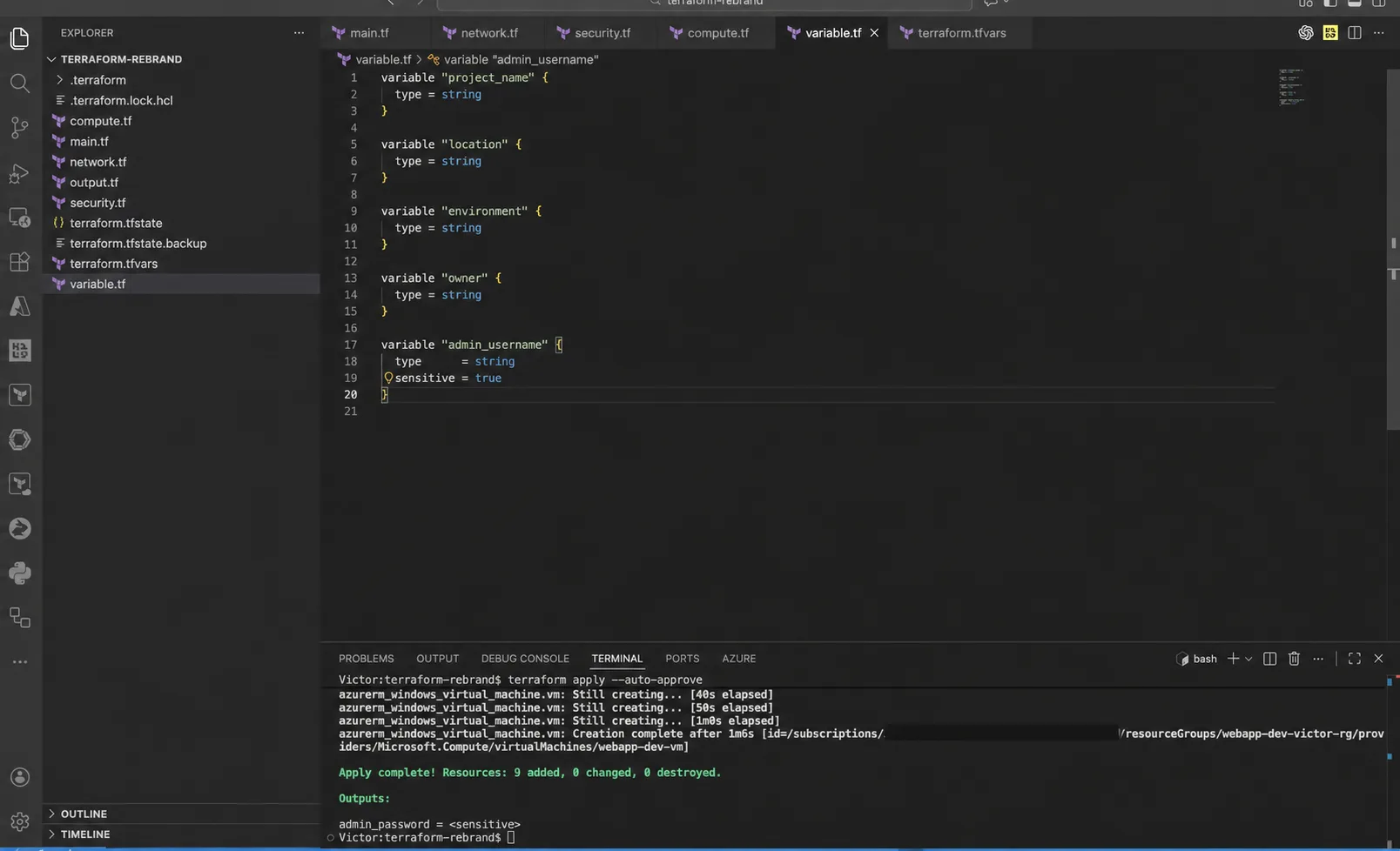Open the Run and Debug view

(19, 173)
